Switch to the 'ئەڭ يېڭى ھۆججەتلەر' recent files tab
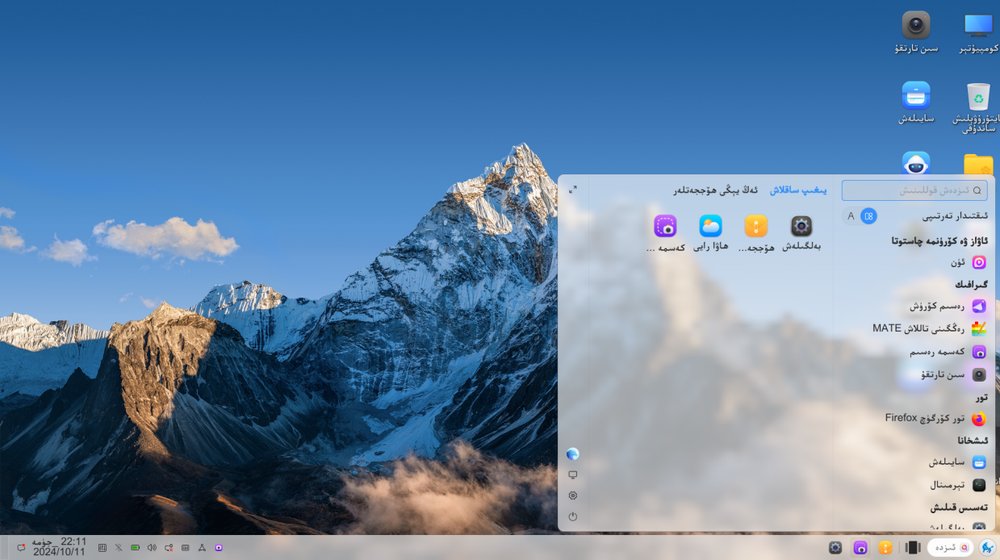Viewport: 1000px width, 560px height. click(714, 189)
